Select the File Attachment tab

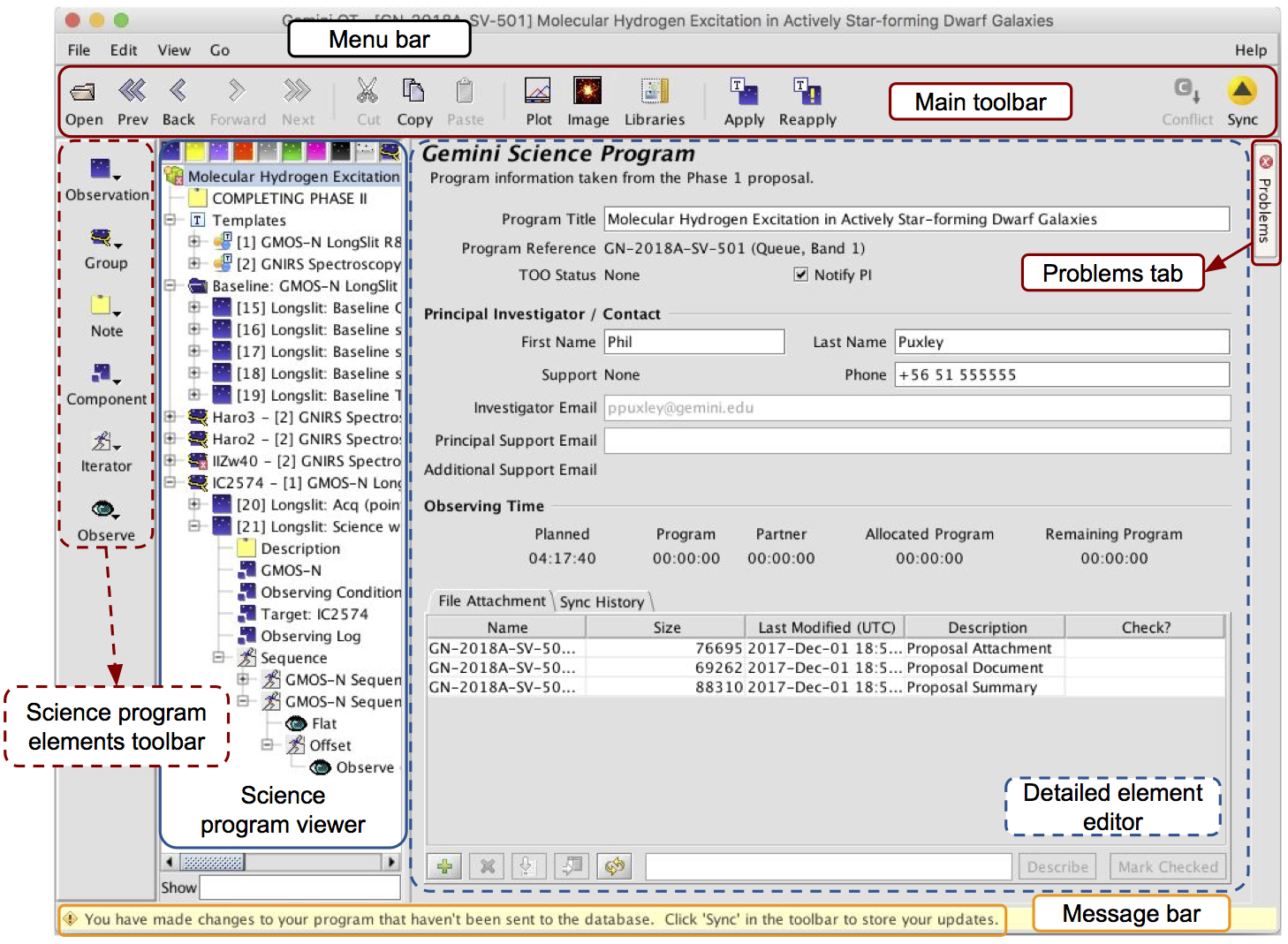(x=491, y=600)
